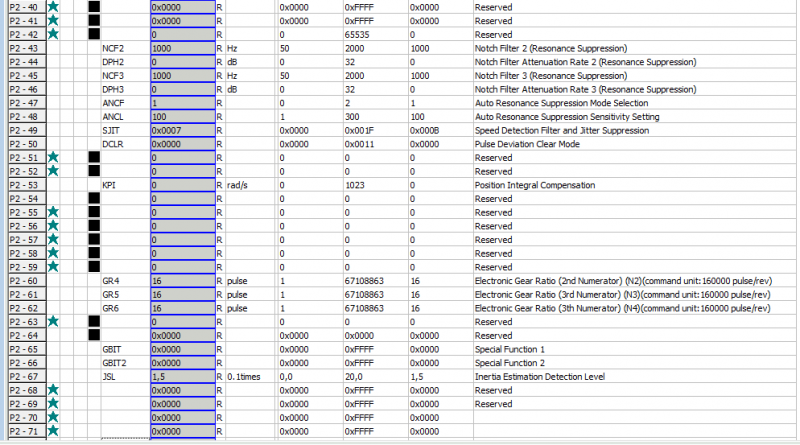Click the star icon in row P2-40
Viewport: 800px width, 445px height.
[53, 6]
